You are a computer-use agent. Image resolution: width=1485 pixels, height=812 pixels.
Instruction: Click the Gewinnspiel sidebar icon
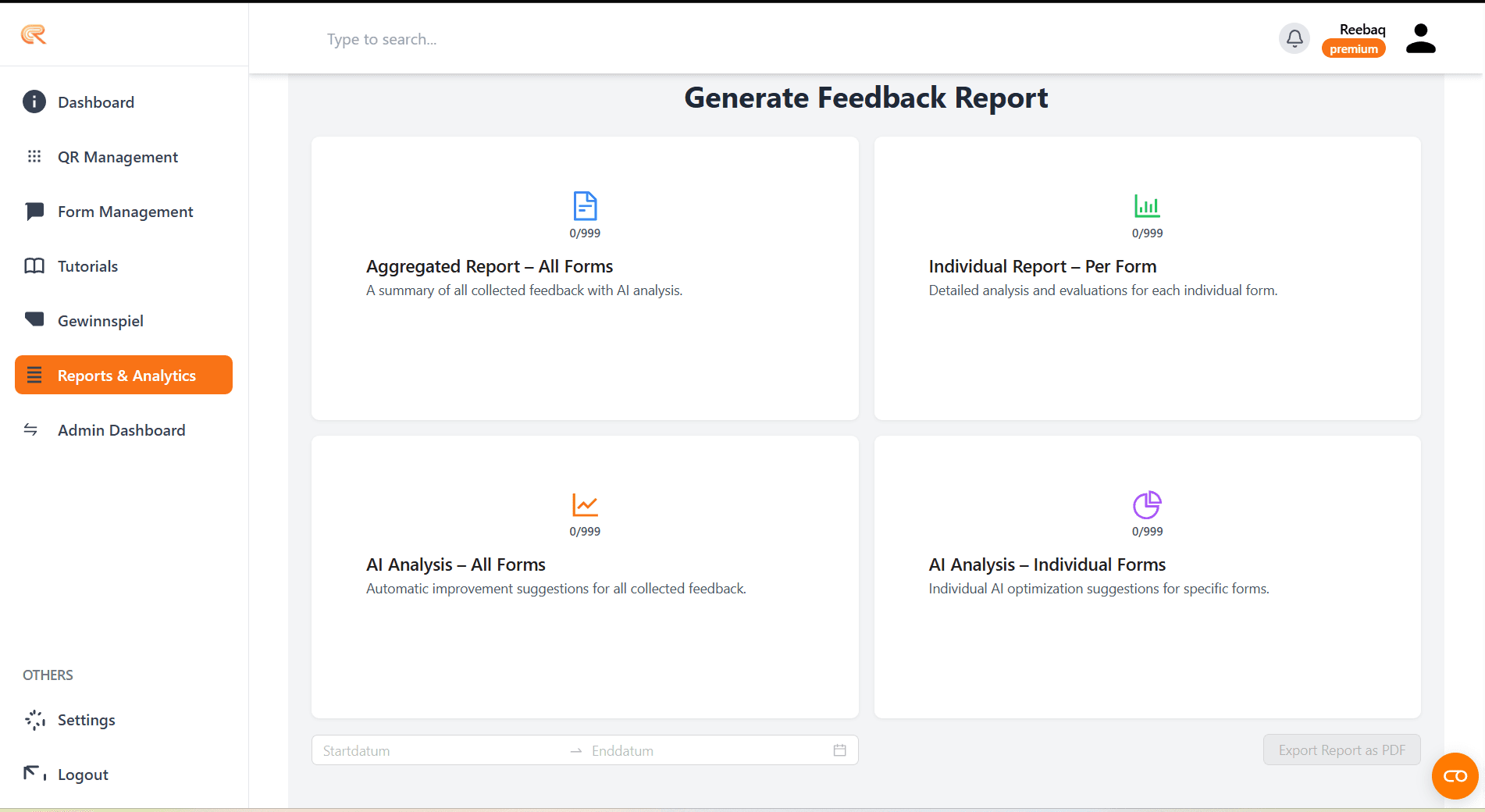(x=34, y=319)
